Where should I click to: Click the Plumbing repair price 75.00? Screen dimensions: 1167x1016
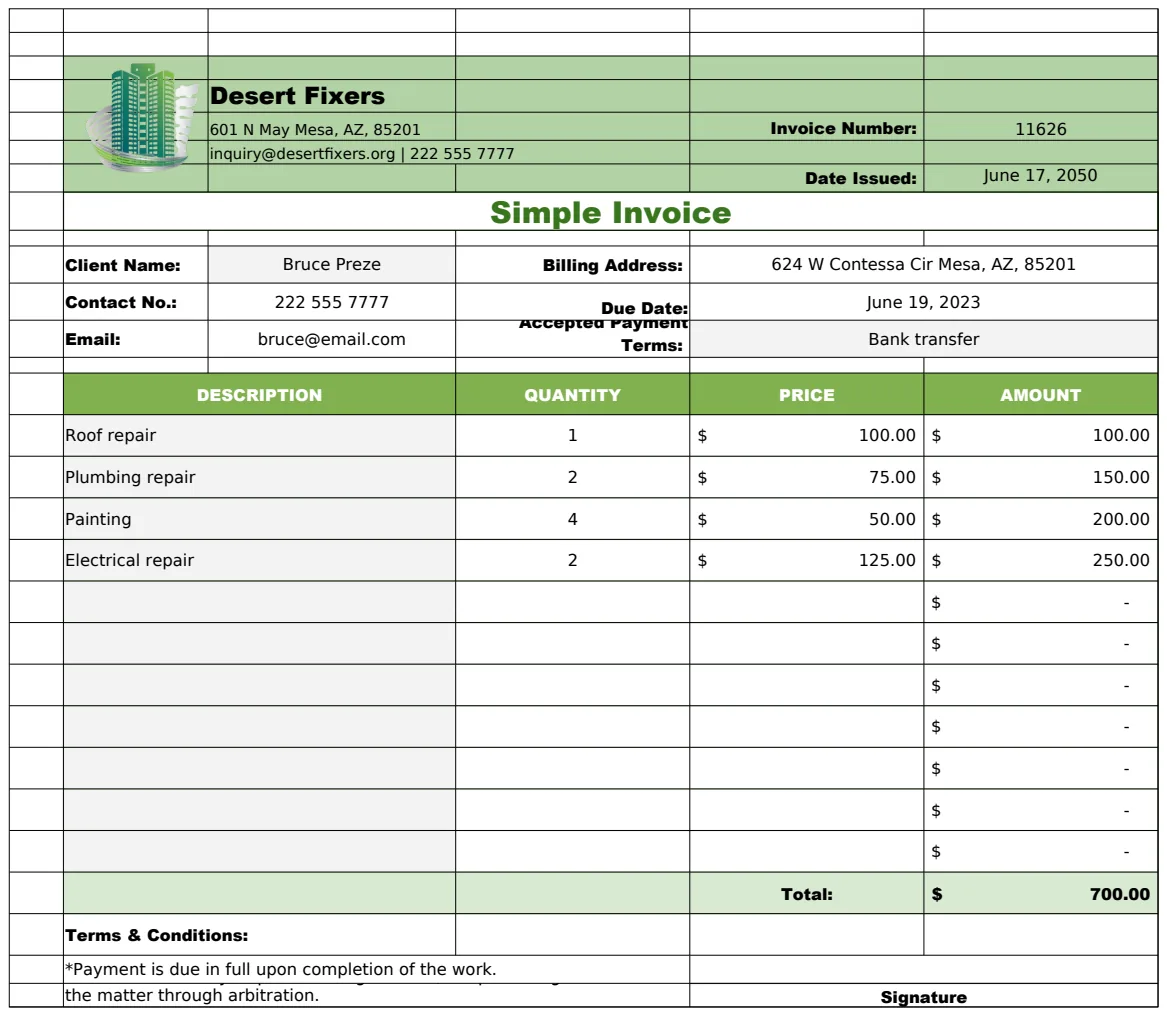[807, 477]
